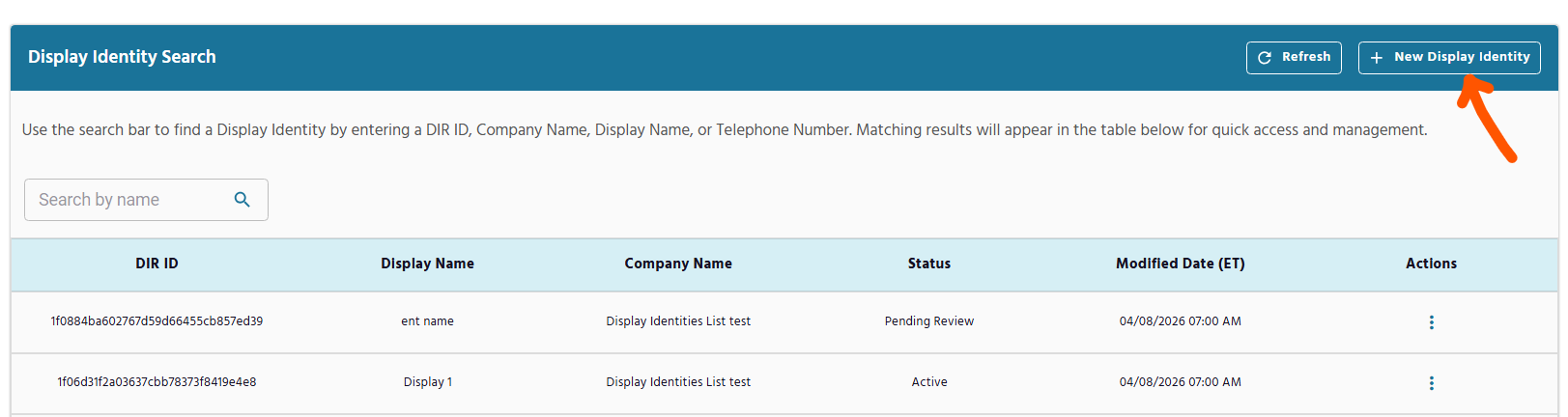Sort by Modified Date (ET) header

1181,264
